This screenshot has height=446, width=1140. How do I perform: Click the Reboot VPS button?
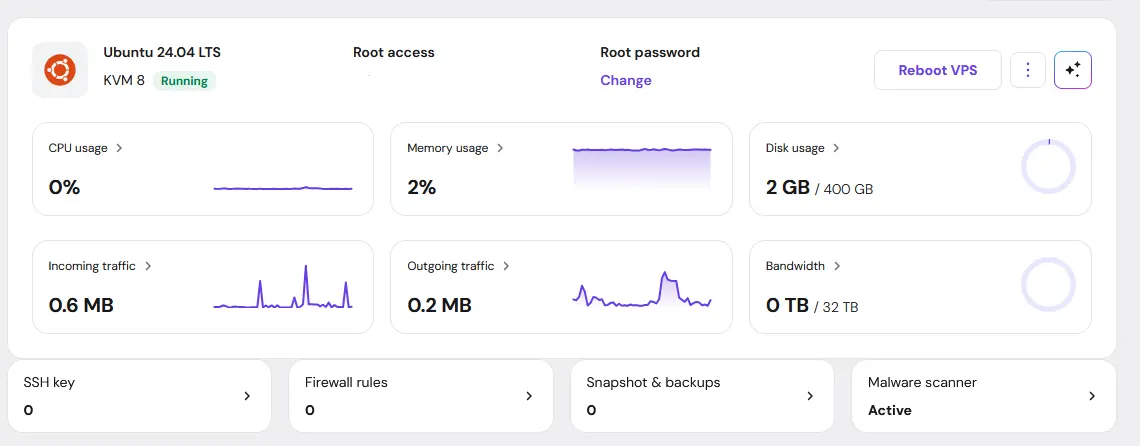point(938,70)
